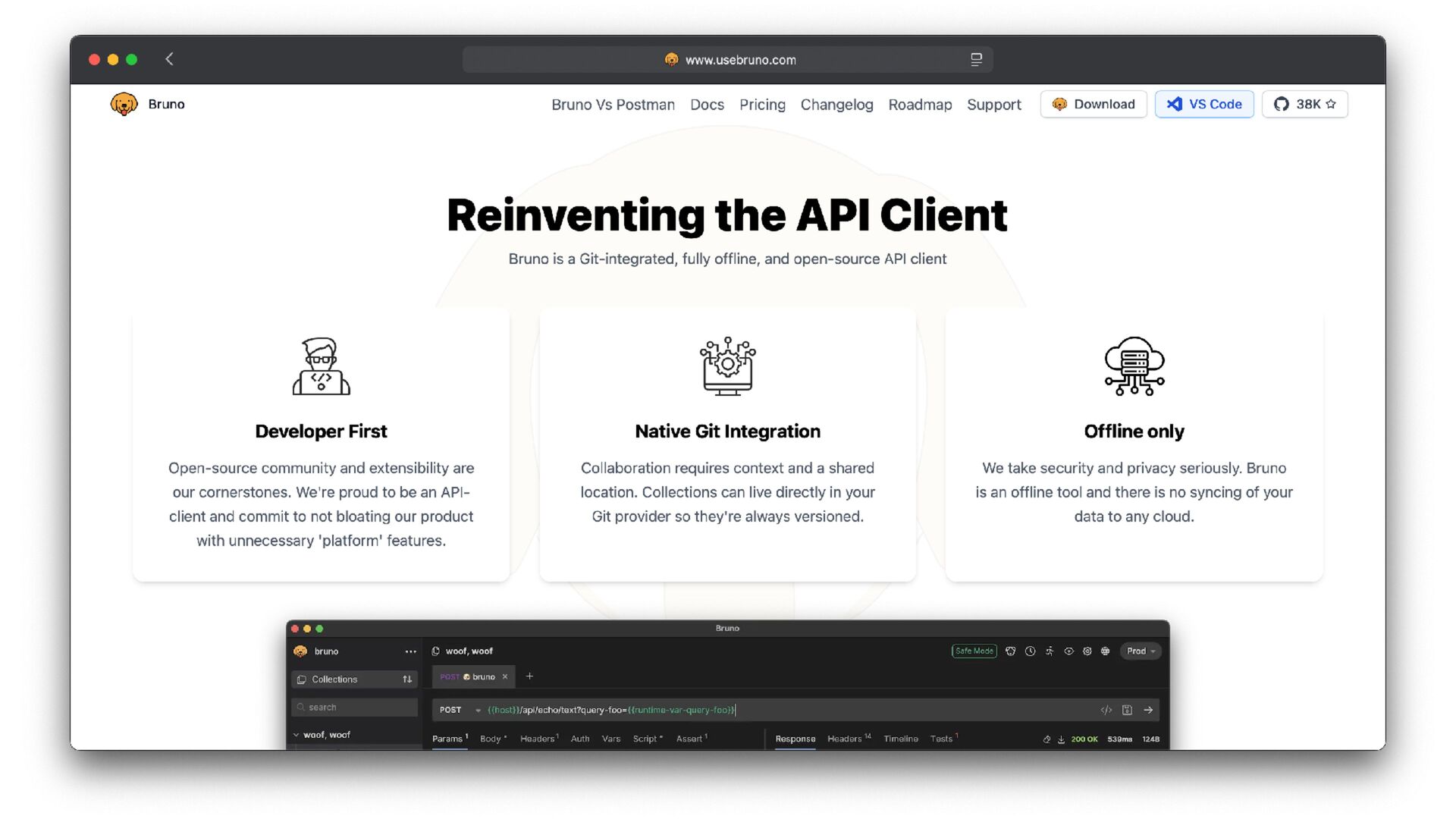Click the Download button

(1093, 104)
